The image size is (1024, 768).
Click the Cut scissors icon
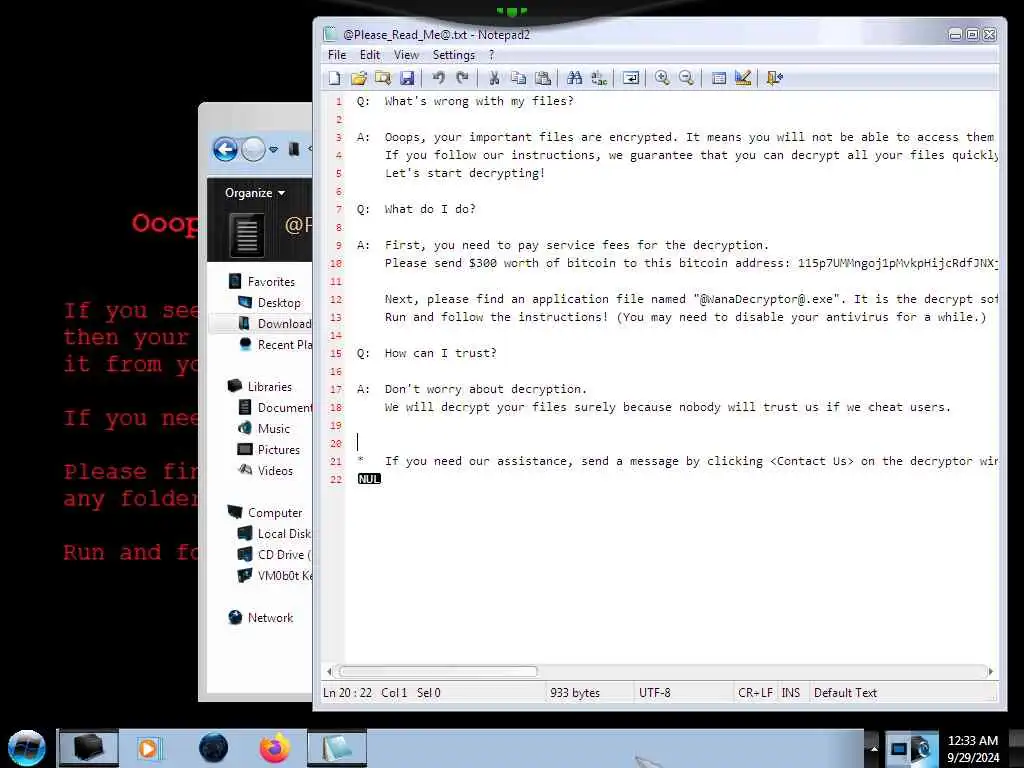(494, 78)
